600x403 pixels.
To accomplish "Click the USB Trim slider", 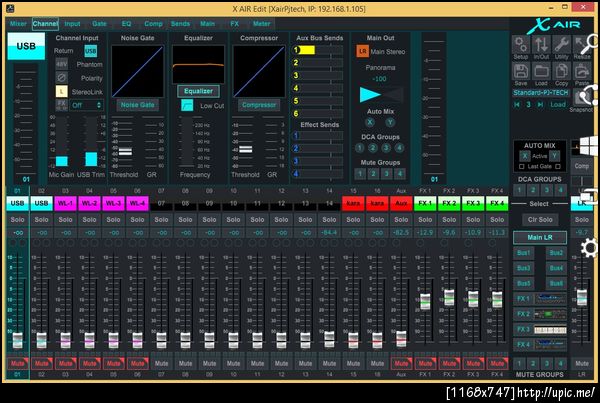I will click(91, 142).
